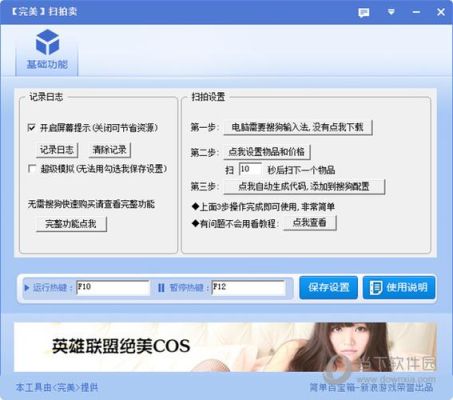Focus the 运行热键 F10 field
Image resolution: width=453 pixels, height=400 pixels.
coord(113,287)
